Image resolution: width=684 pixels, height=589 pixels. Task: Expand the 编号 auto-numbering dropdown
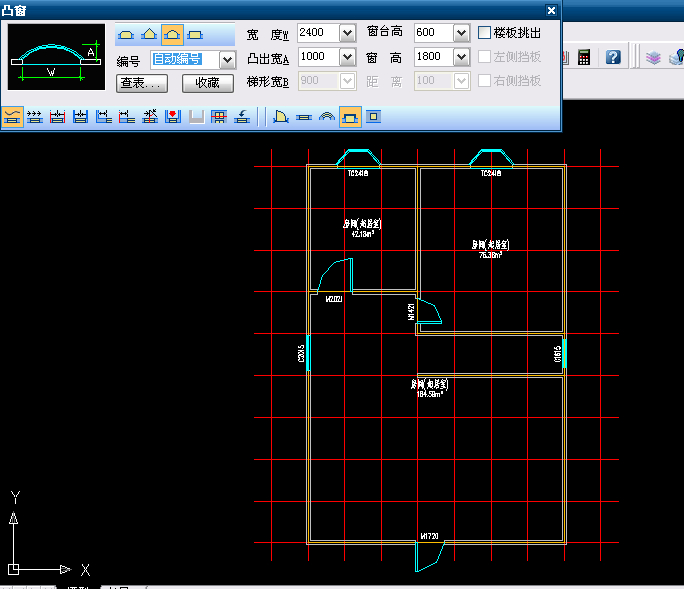(x=227, y=60)
